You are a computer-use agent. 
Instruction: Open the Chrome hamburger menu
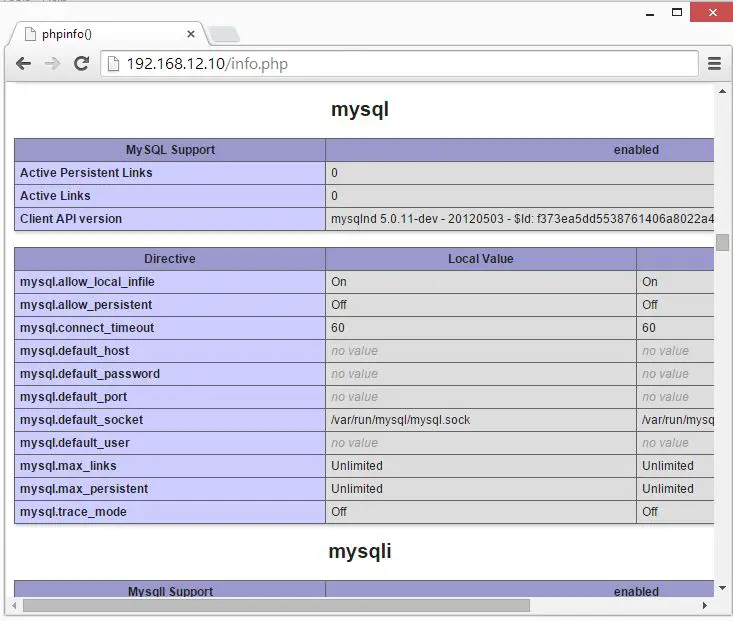click(714, 64)
